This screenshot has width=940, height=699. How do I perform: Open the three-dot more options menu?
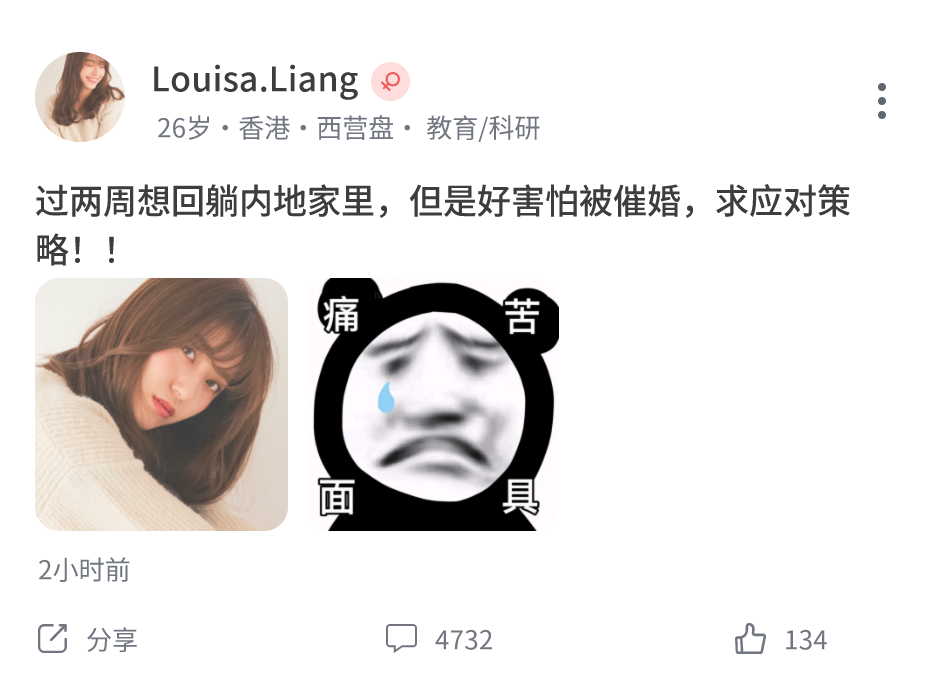[x=881, y=101]
